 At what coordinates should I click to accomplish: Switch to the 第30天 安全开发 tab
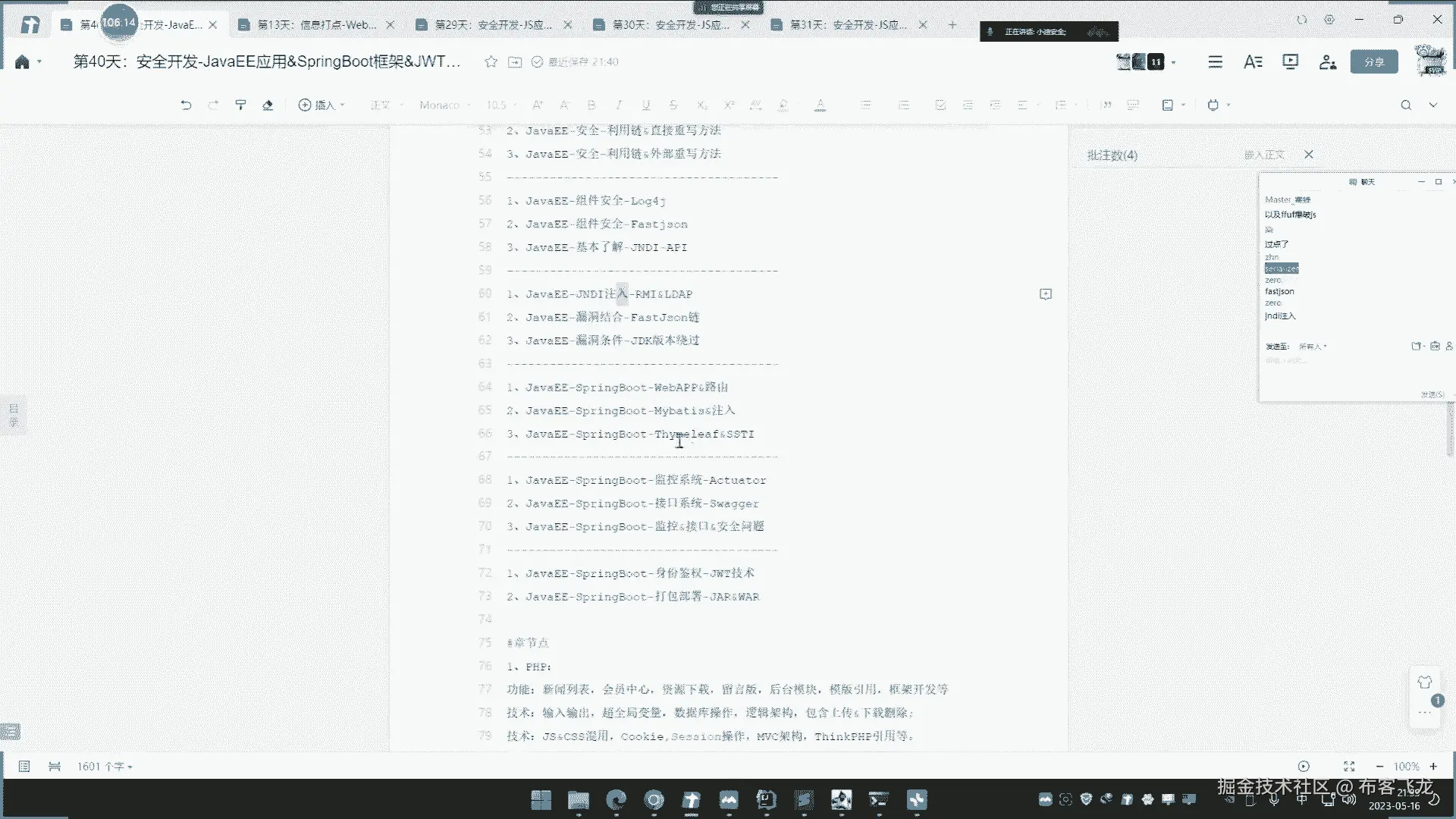coord(671,25)
